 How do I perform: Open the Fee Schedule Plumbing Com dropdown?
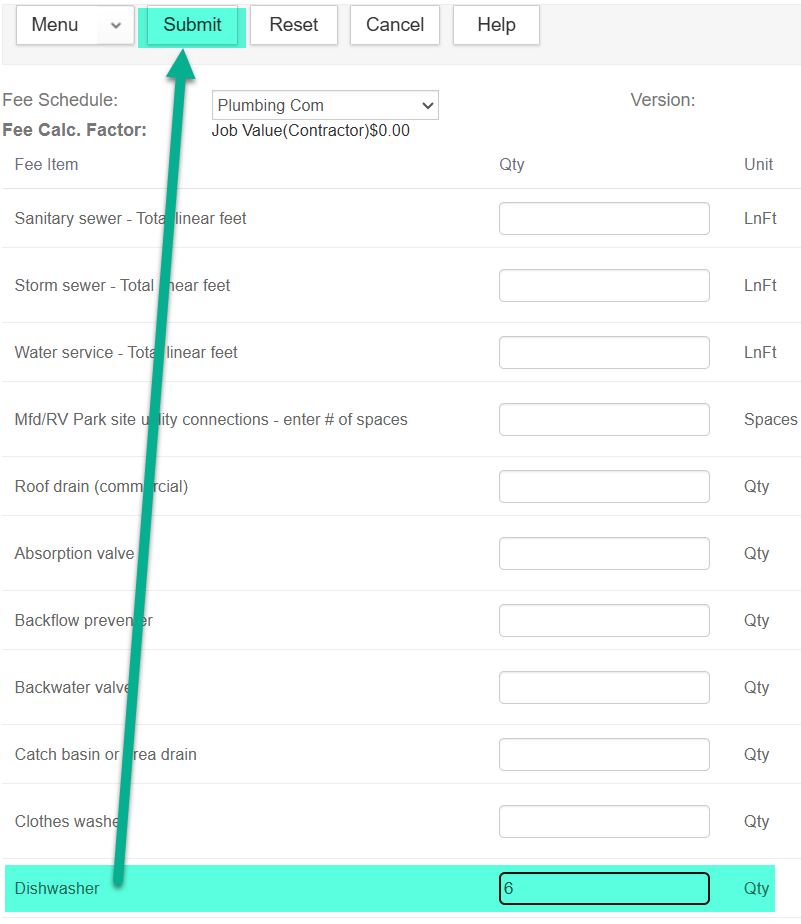point(325,105)
